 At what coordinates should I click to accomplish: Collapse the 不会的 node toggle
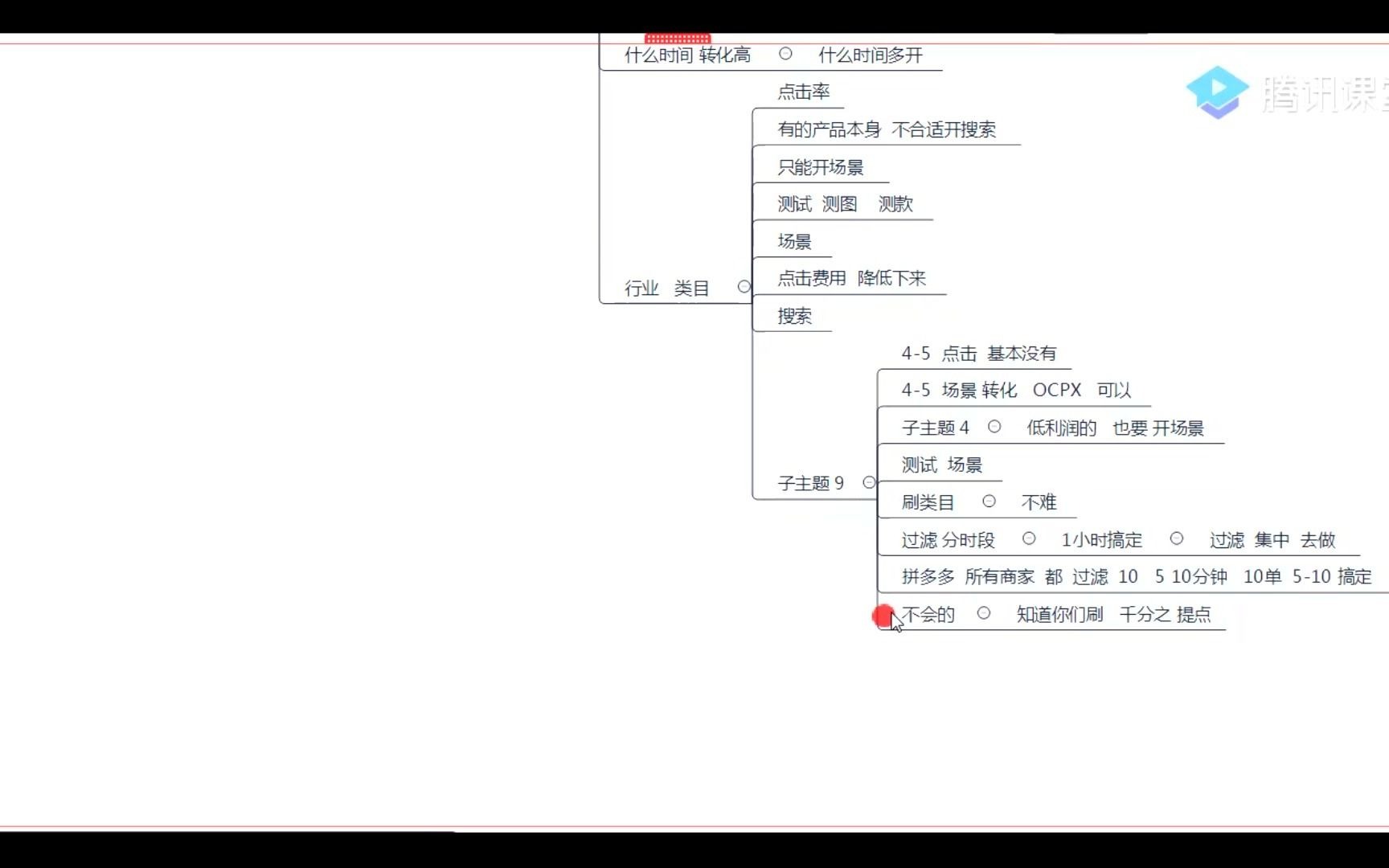(x=984, y=613)
